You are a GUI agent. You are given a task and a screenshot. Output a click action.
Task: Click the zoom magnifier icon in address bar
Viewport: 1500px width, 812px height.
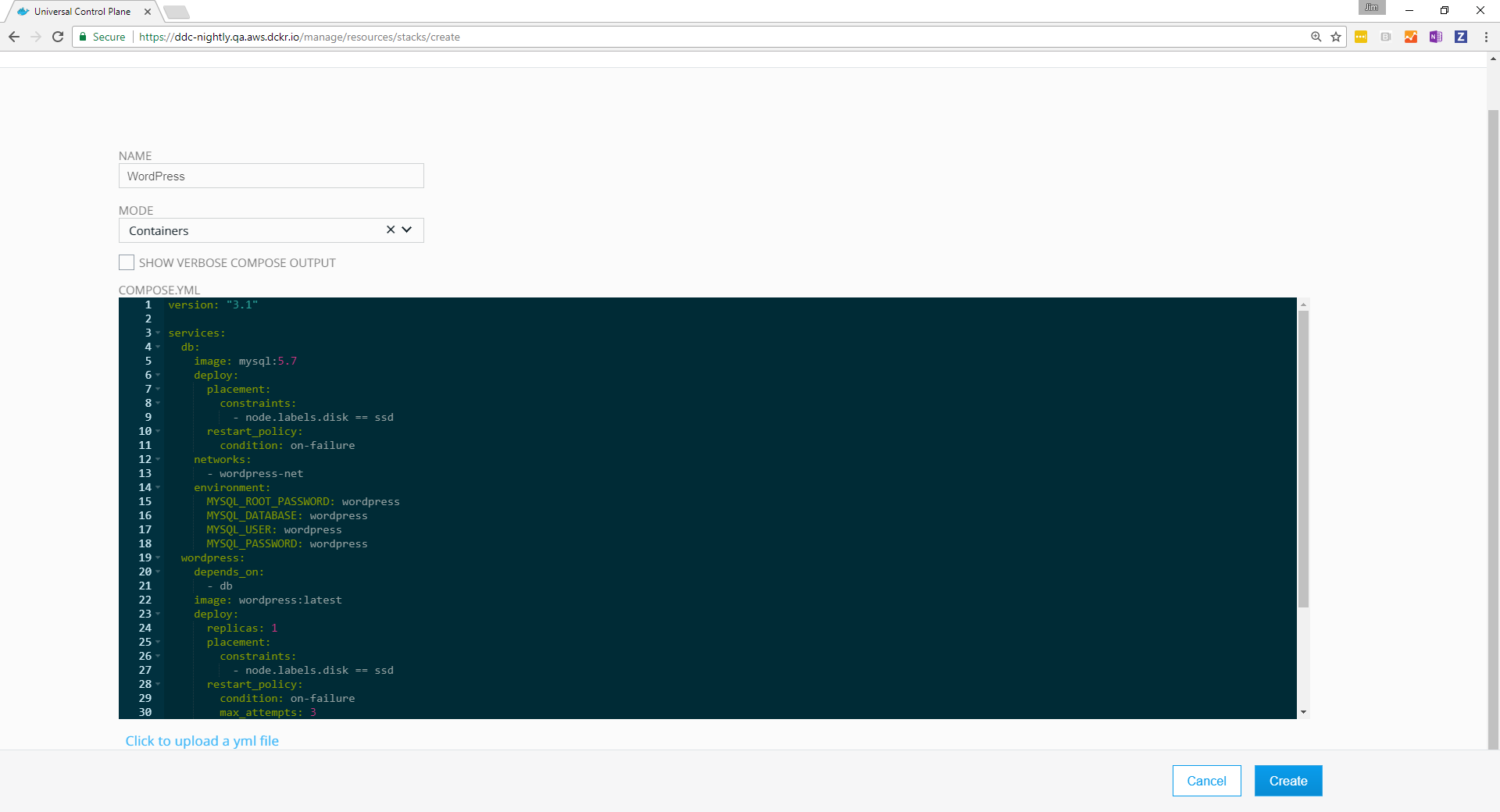pyautogui.click(x=1316, y=37)
